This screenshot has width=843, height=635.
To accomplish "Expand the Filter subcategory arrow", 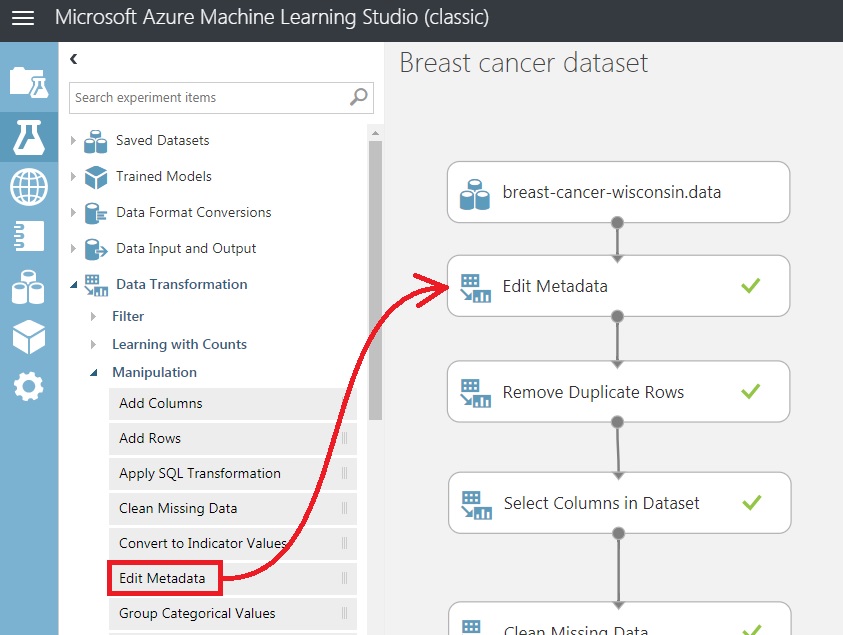I will click(94, 316).
